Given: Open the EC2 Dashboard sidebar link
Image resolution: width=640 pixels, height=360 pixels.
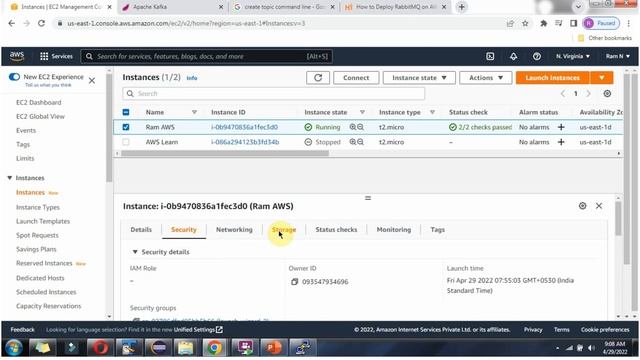Looking at the screenshot, I should pos(39,102).
